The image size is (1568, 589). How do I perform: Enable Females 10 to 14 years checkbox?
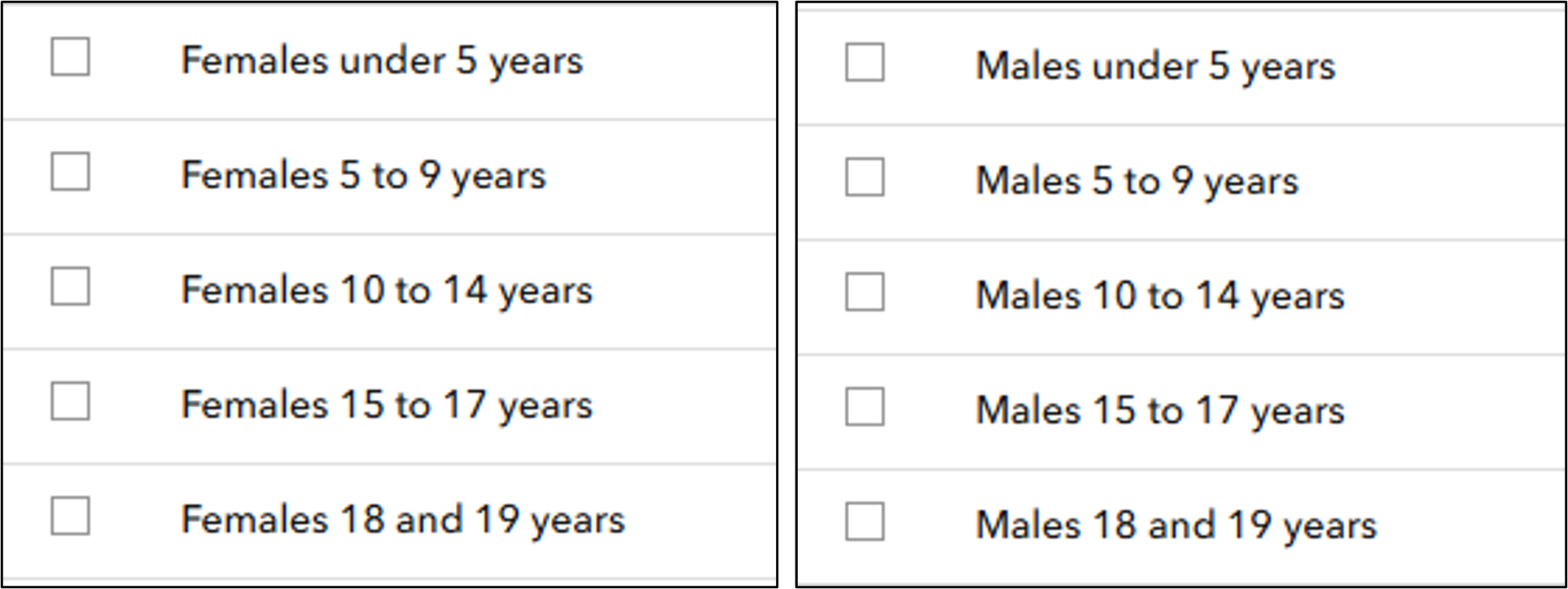click(70, 287)
